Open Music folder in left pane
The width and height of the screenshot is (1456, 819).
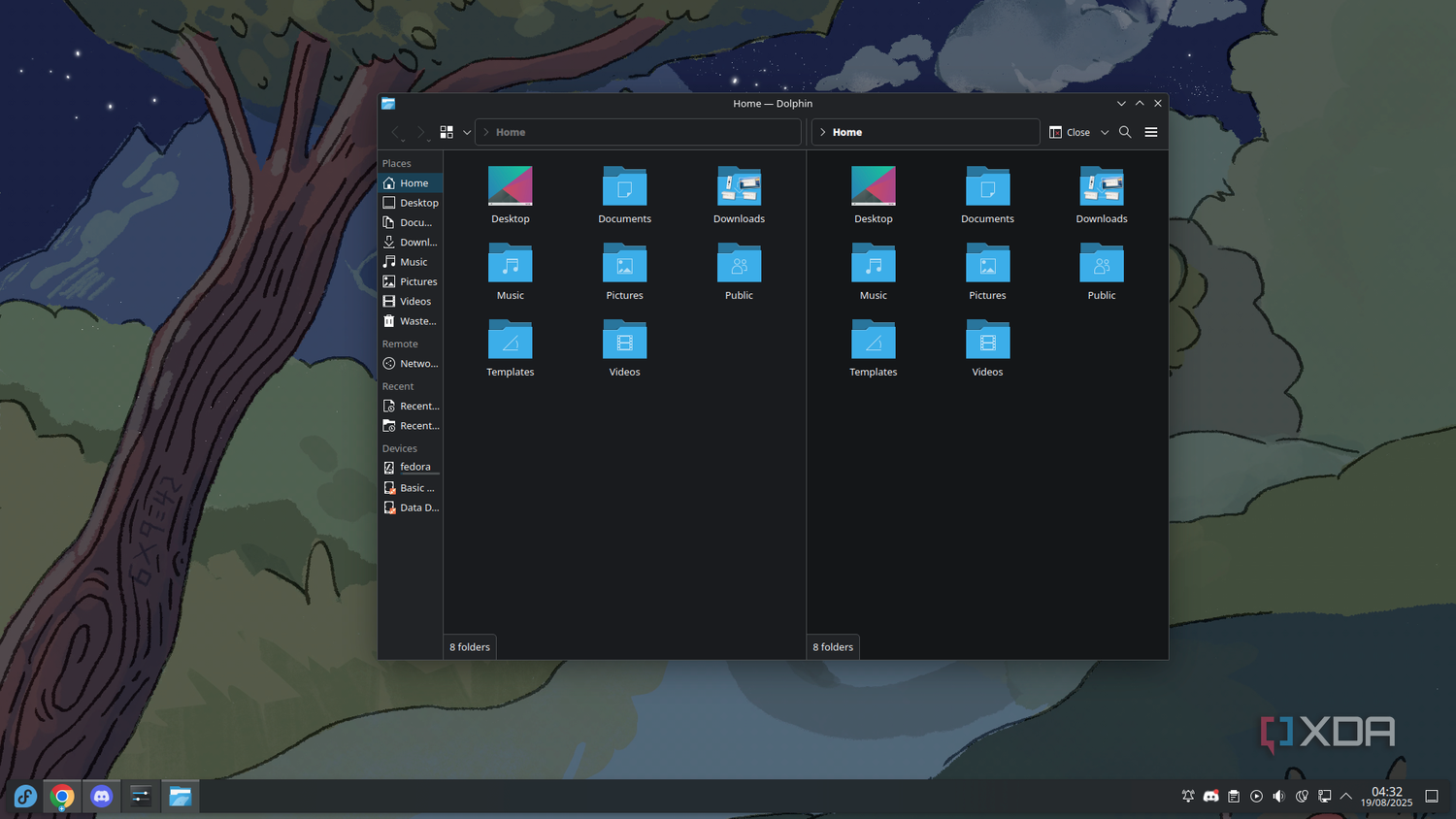(x=511, y=271)
